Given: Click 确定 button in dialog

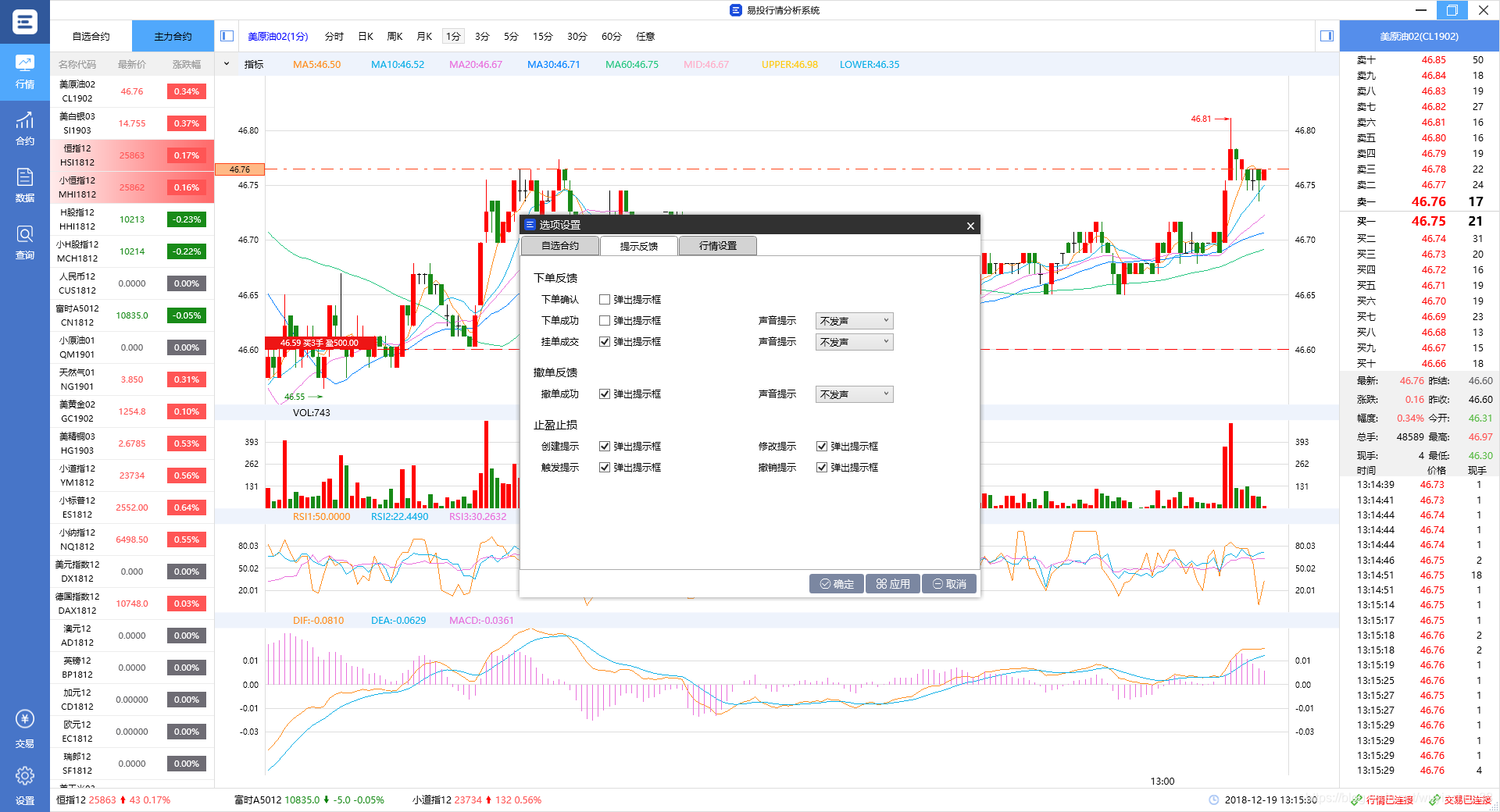Looking at the screenshot, I should coord(836,584).
